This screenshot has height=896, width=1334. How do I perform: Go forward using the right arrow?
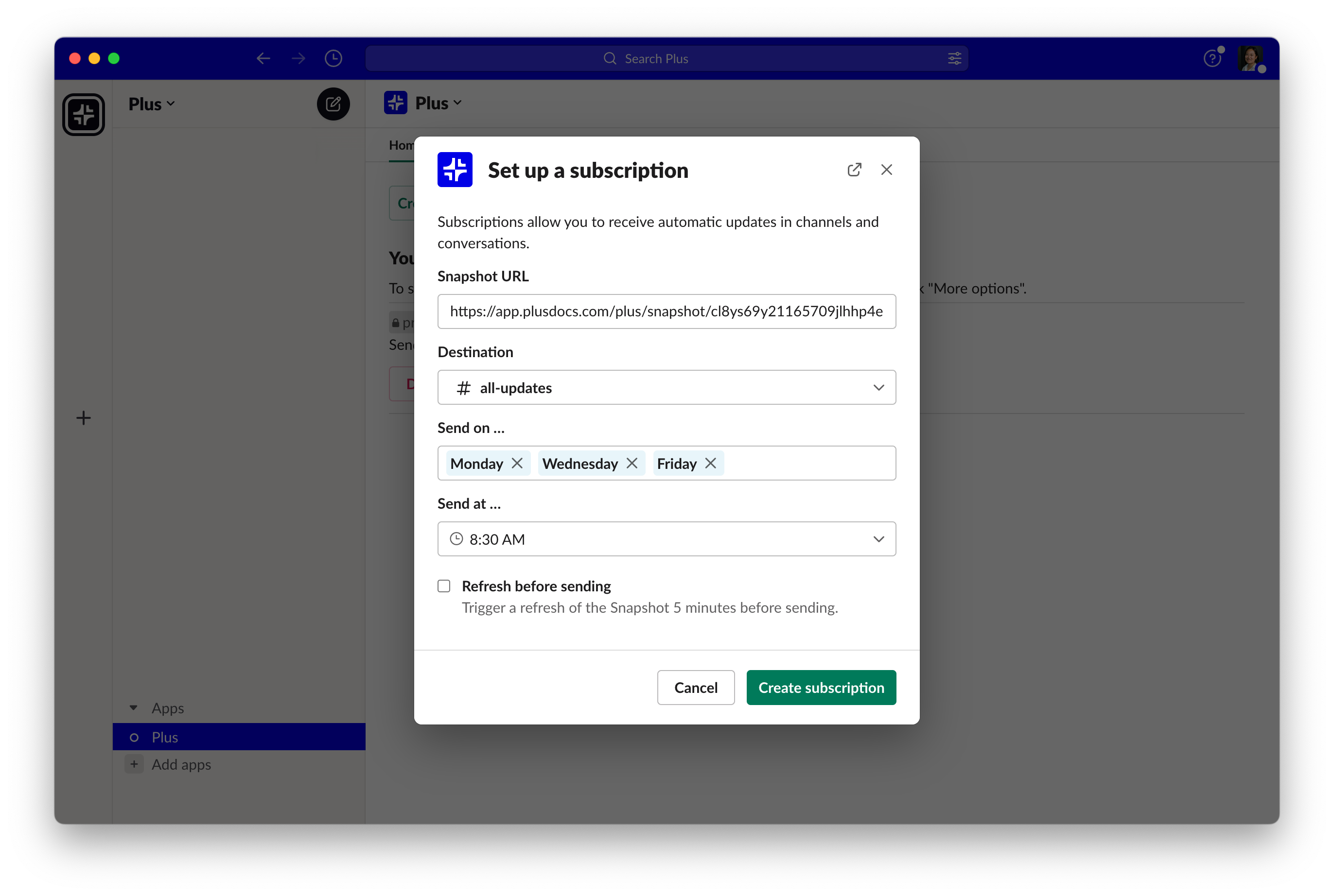(298, 58)
